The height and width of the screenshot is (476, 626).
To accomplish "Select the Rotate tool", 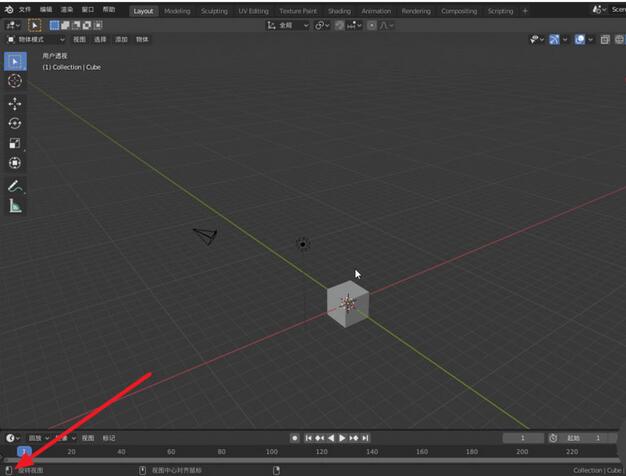I will click(15, 123).
